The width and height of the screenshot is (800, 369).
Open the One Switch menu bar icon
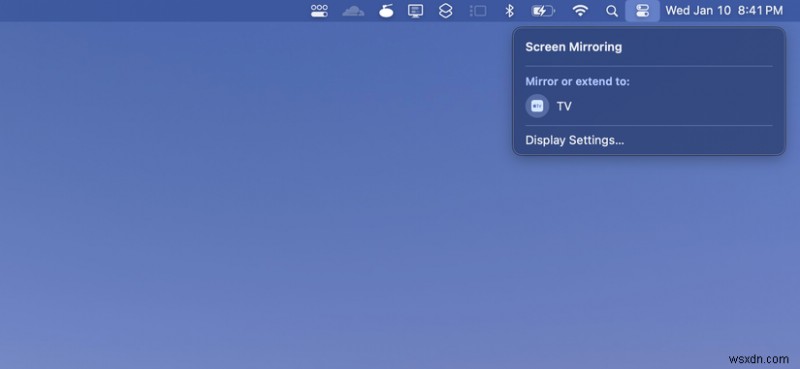point(319,11)
